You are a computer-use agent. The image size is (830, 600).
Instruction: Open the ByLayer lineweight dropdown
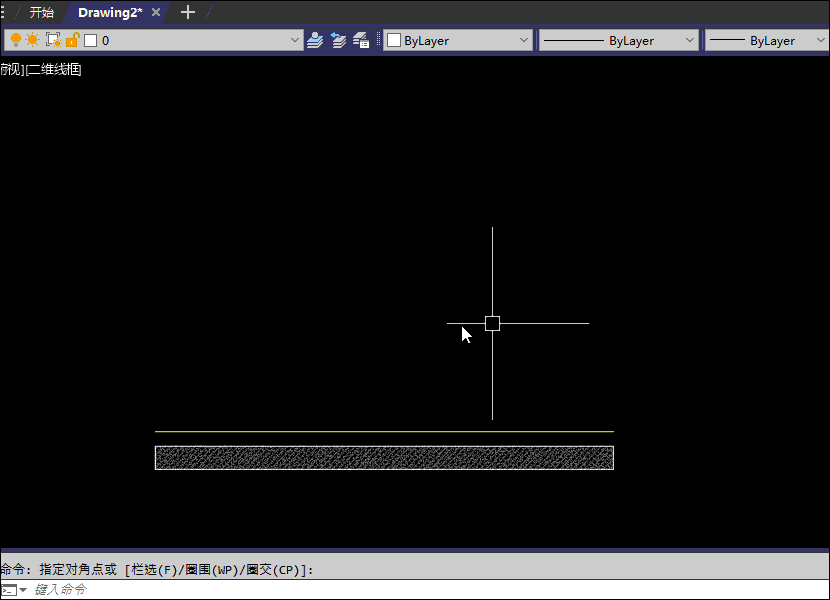[x=821, y=41]
